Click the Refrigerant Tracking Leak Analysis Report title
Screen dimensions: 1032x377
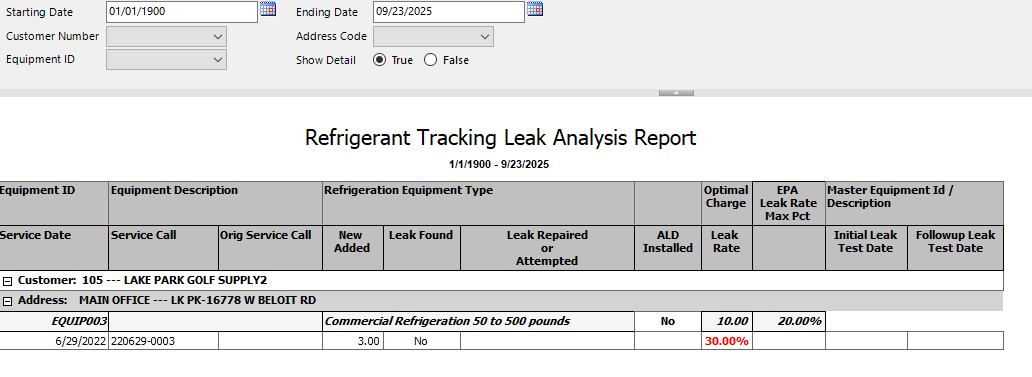point(500,138)
